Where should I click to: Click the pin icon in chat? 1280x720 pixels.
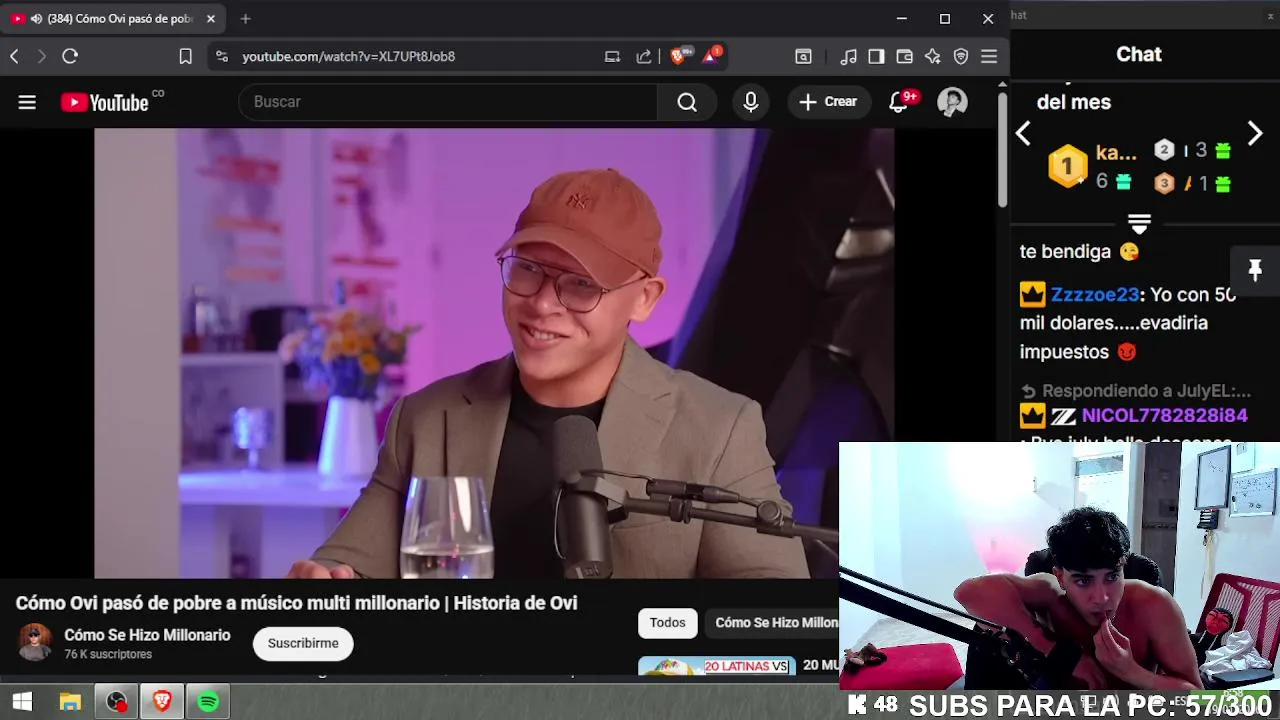1255,270
